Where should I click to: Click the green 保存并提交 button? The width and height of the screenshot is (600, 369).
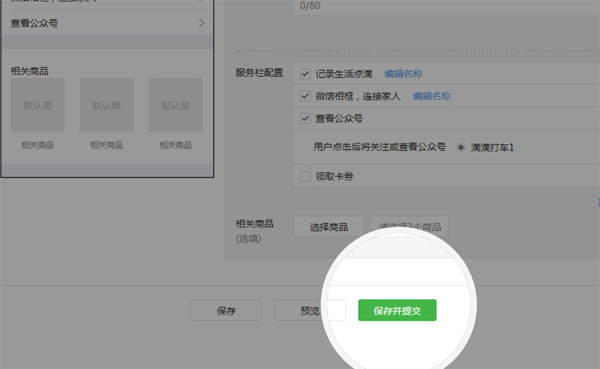tap(397, 310)
